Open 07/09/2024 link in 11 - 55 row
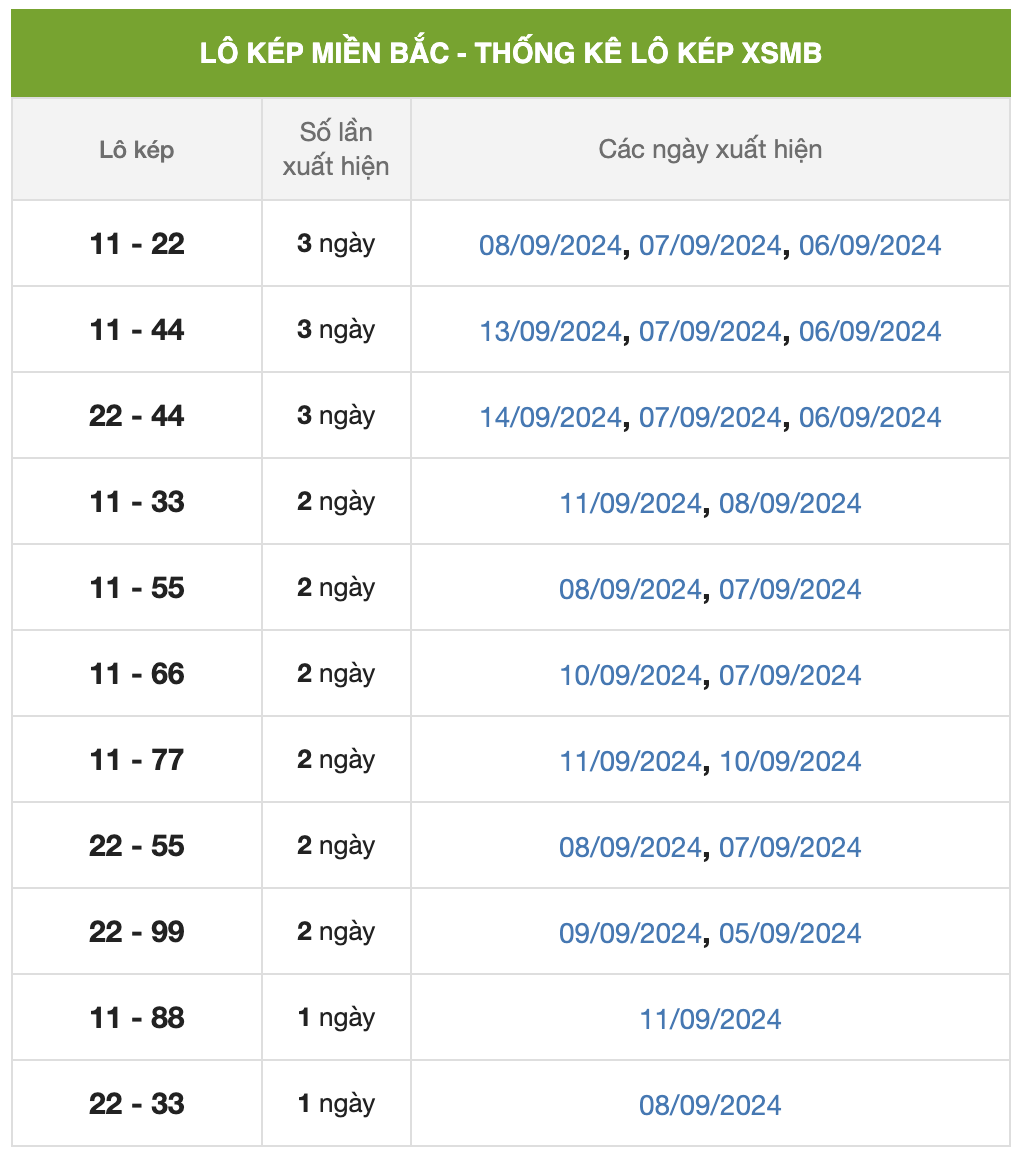Image resolution: width=1020 pixels, height=1158 pixels. tap(790, 589)
